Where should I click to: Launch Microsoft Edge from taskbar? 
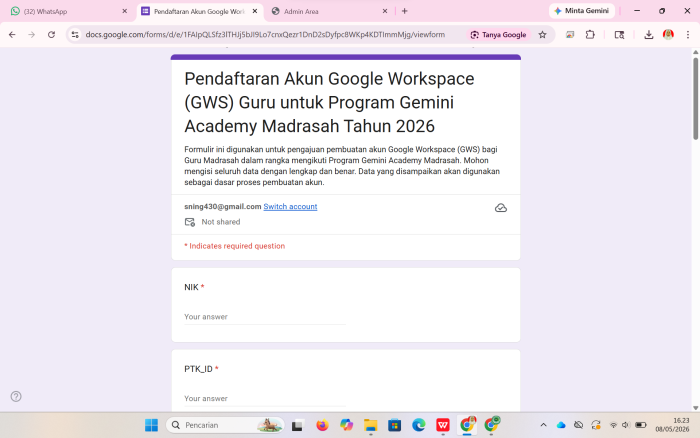click(418, 425)
